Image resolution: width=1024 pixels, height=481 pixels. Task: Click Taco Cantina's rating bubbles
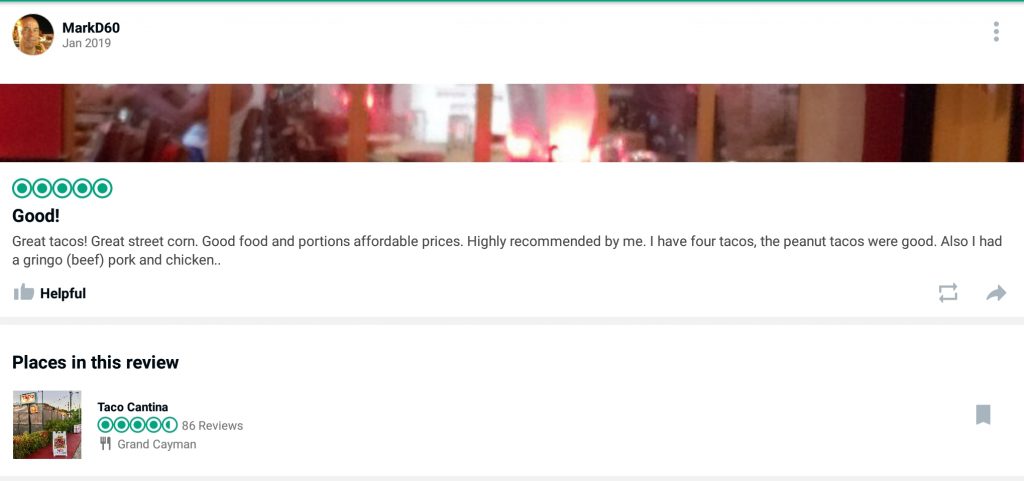[x=137, y=425]
